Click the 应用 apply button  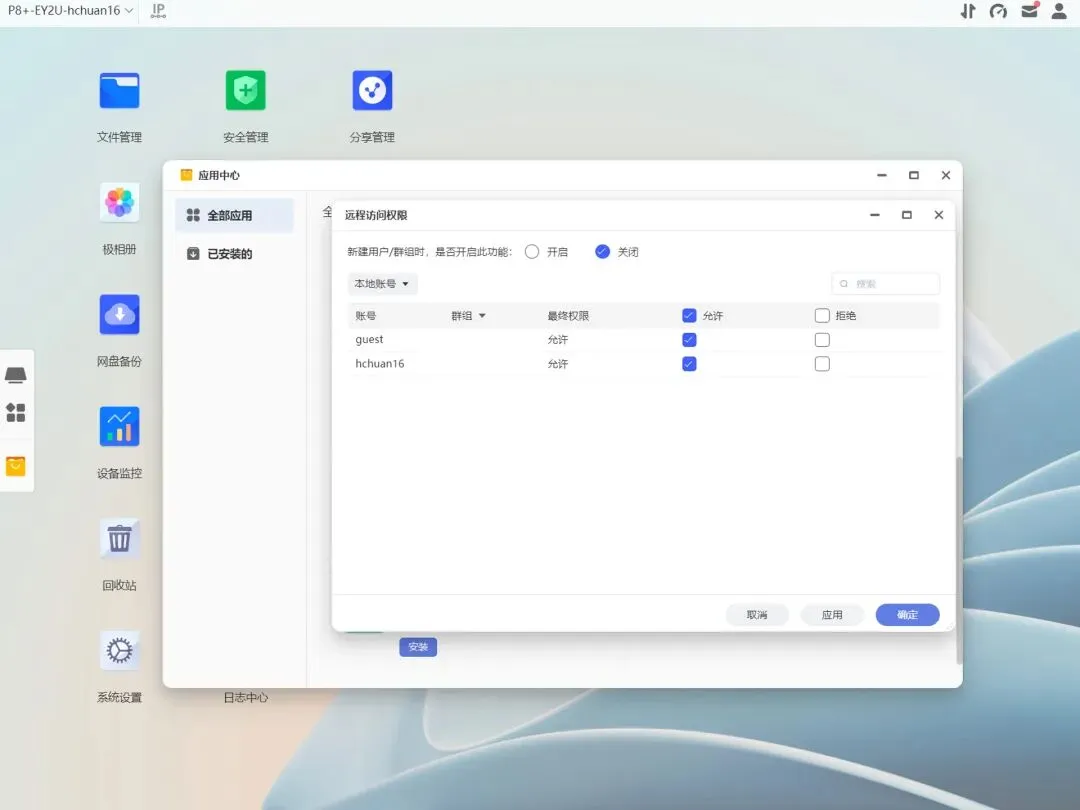point(832,615)
